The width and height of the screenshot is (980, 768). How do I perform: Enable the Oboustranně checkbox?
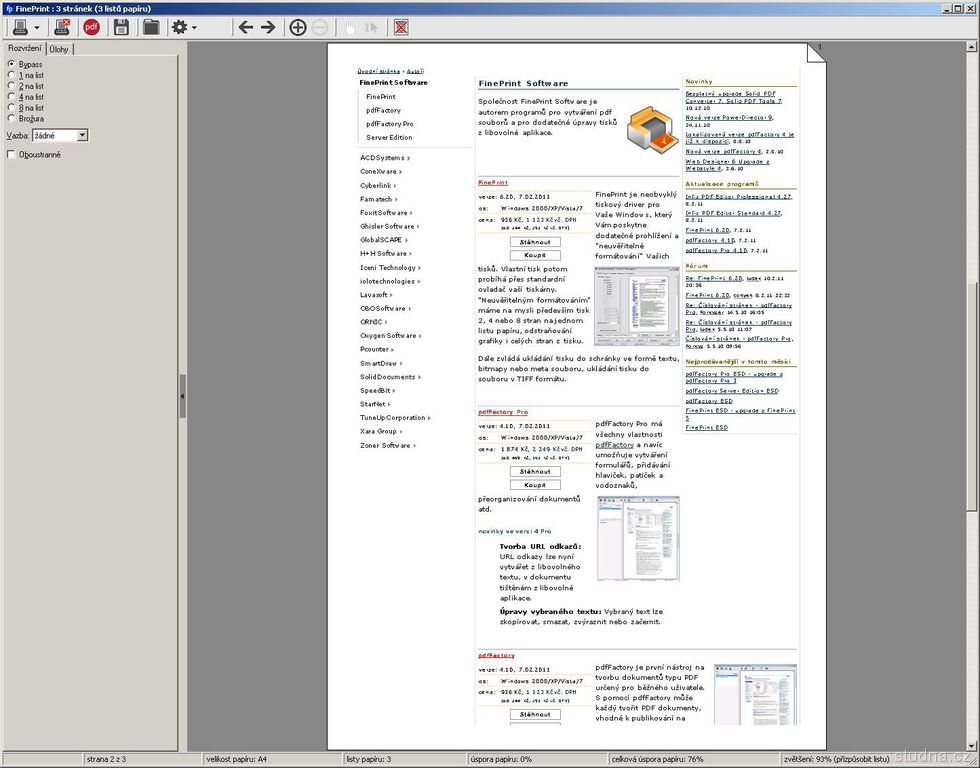point(12,155)
